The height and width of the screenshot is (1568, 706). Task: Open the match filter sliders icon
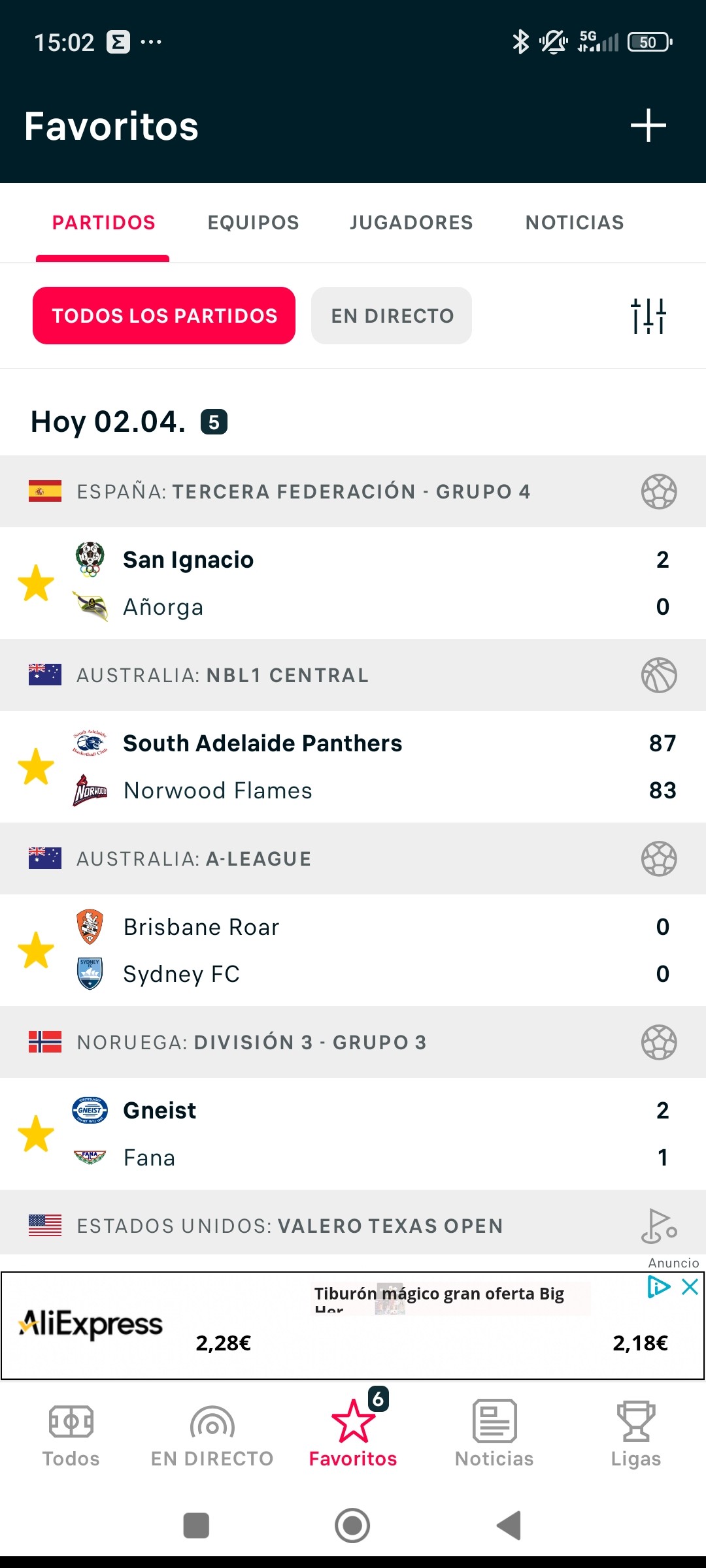pos(648,316)
